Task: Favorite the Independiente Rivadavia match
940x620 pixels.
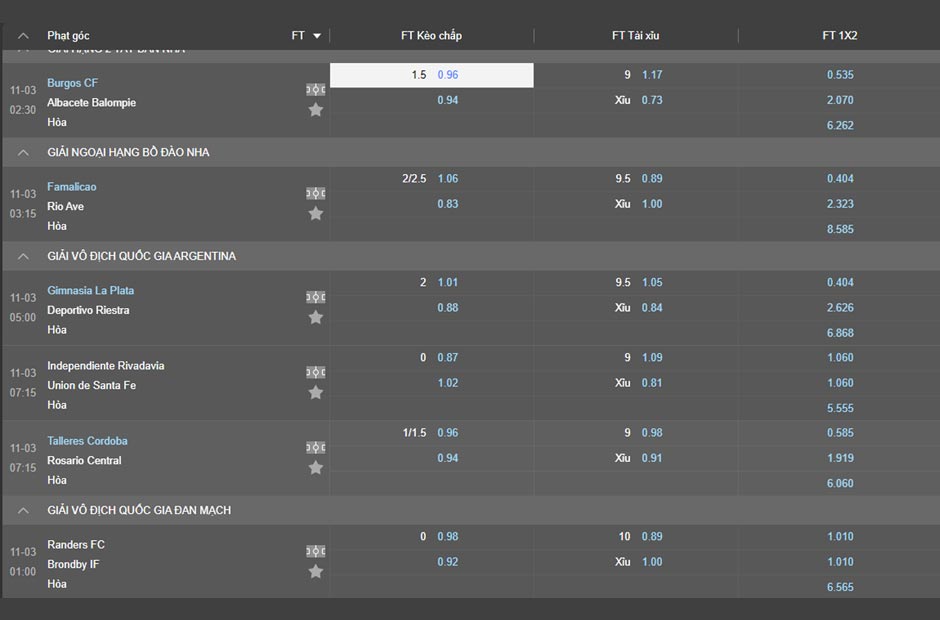Action: click(316, 393)
